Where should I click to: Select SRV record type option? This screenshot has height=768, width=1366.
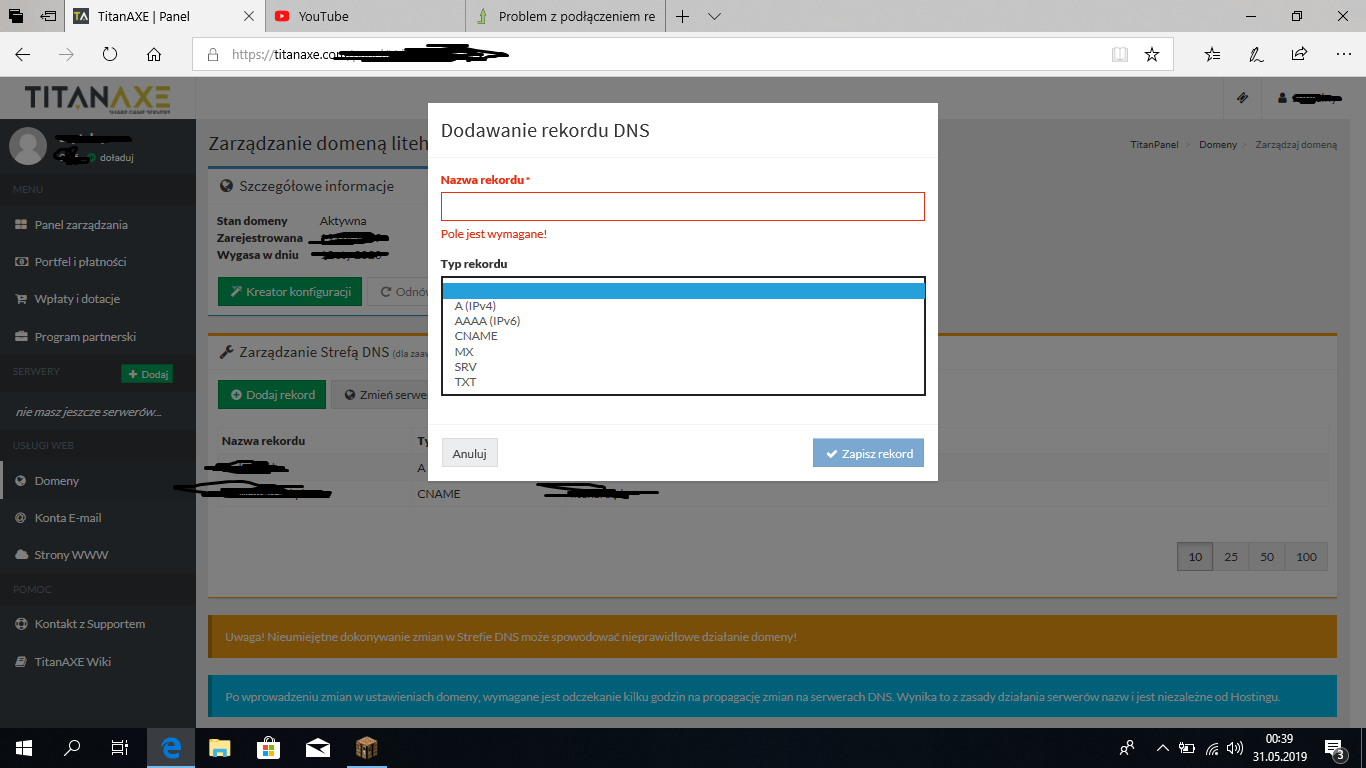[x=465, y=367]
